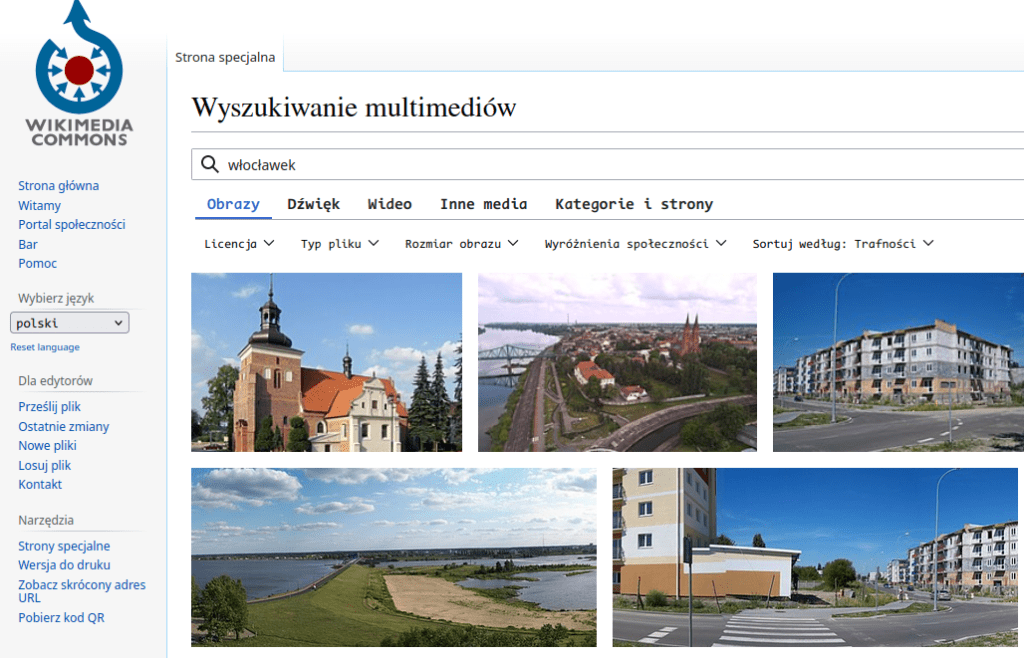Click Reset language below the language selector

pyautogui.click(x=44, y=346)
